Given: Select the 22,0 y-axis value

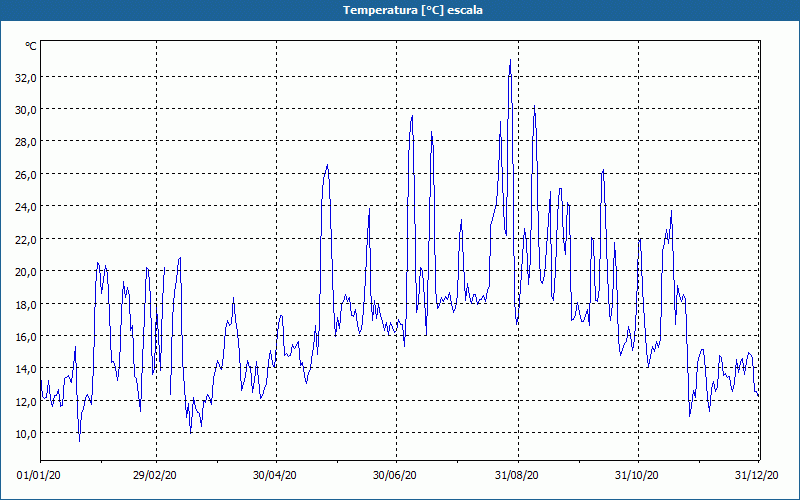Looking at the screenshot, I should pos(25,239).
